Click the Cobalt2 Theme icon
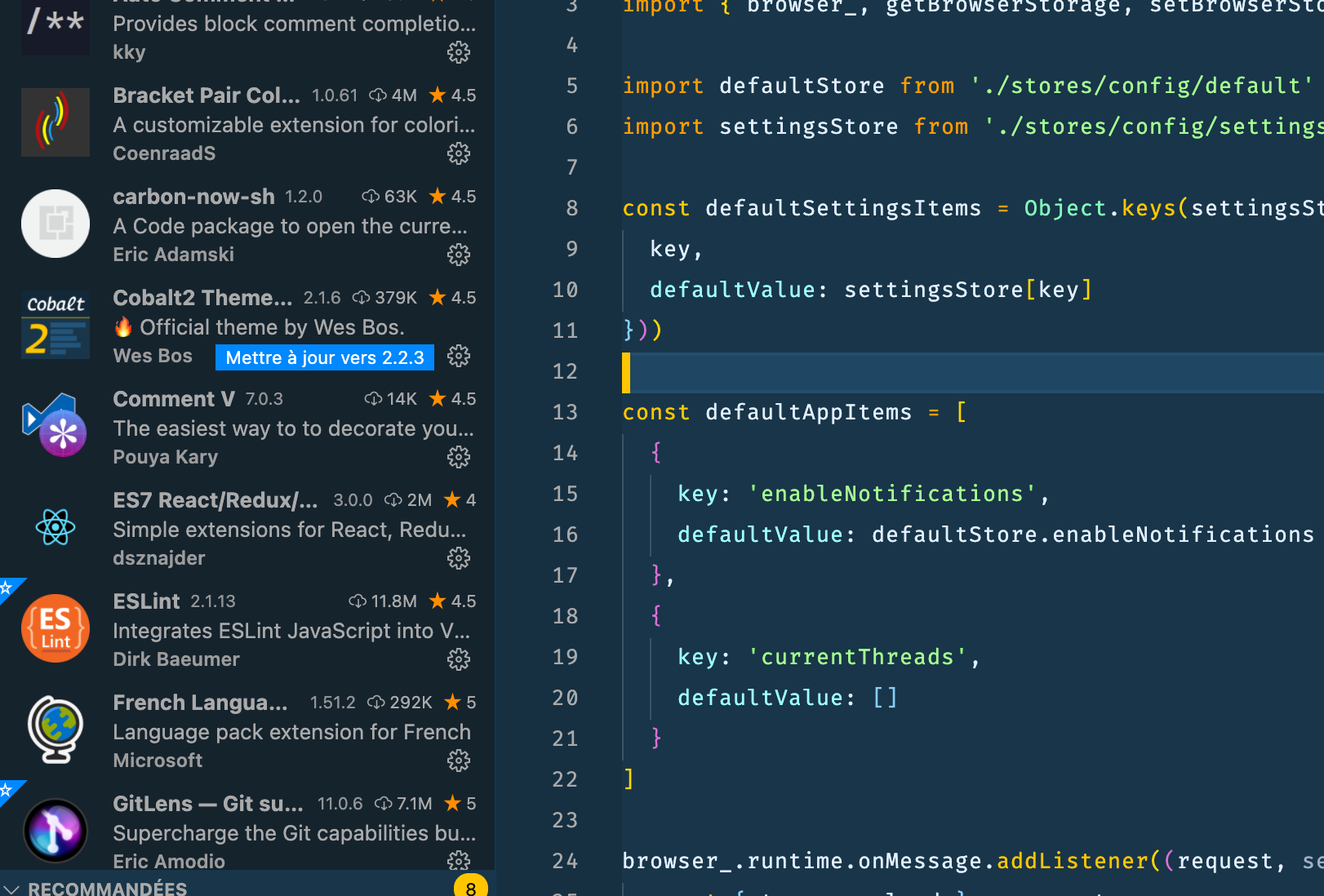 (x=55, y=323)
